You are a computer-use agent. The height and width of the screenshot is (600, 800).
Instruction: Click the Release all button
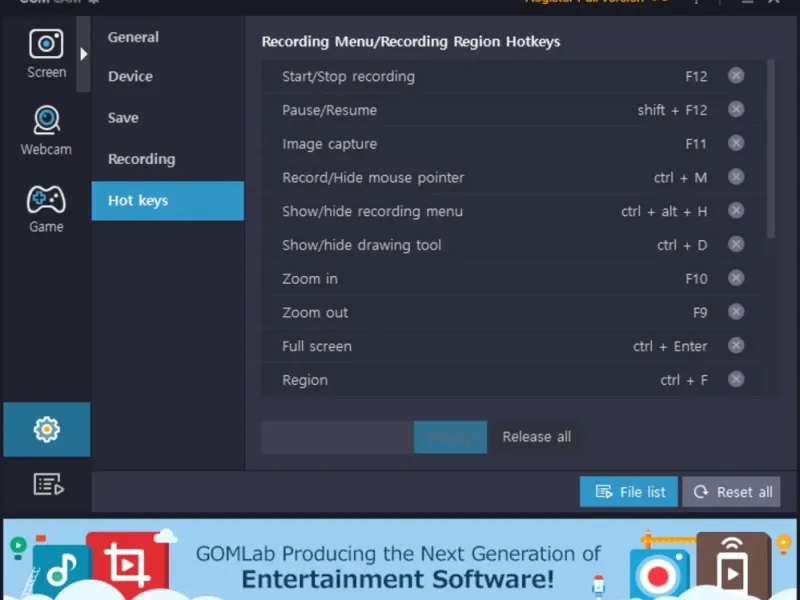536,437
